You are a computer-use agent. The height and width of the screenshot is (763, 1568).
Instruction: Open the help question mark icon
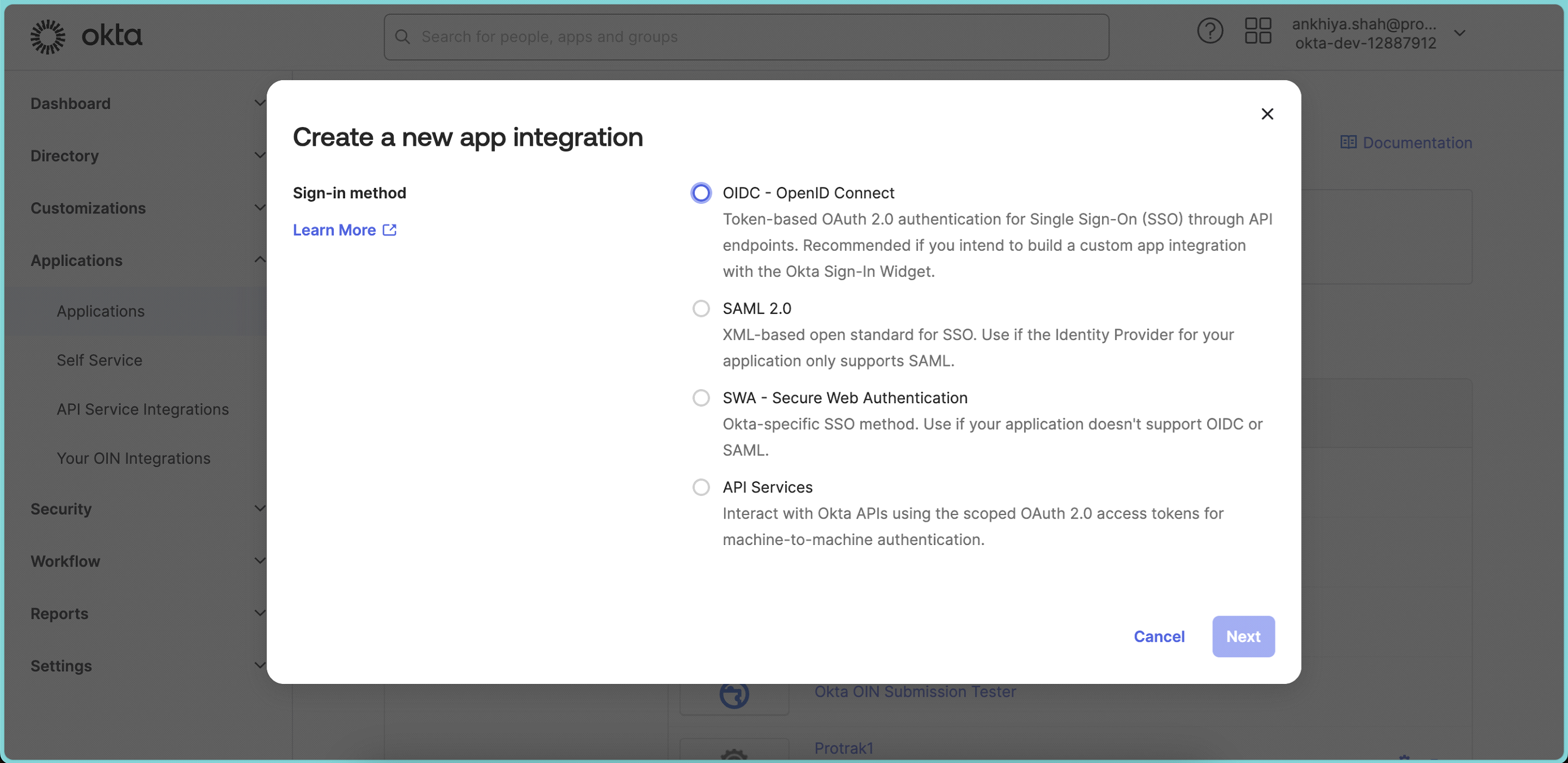coord(1209,31)
